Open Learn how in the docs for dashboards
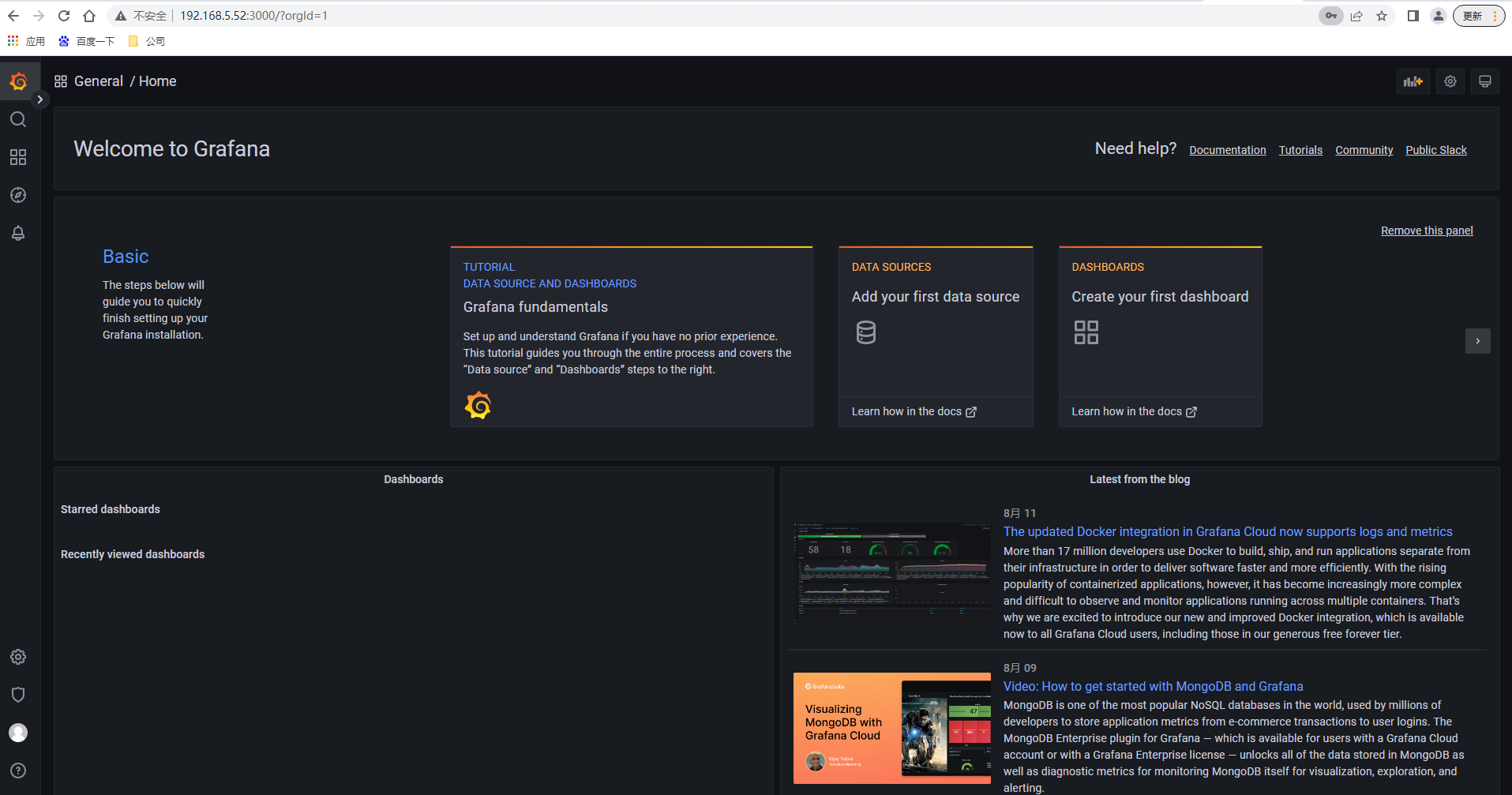The image size is (1512, 795). 1135,411
